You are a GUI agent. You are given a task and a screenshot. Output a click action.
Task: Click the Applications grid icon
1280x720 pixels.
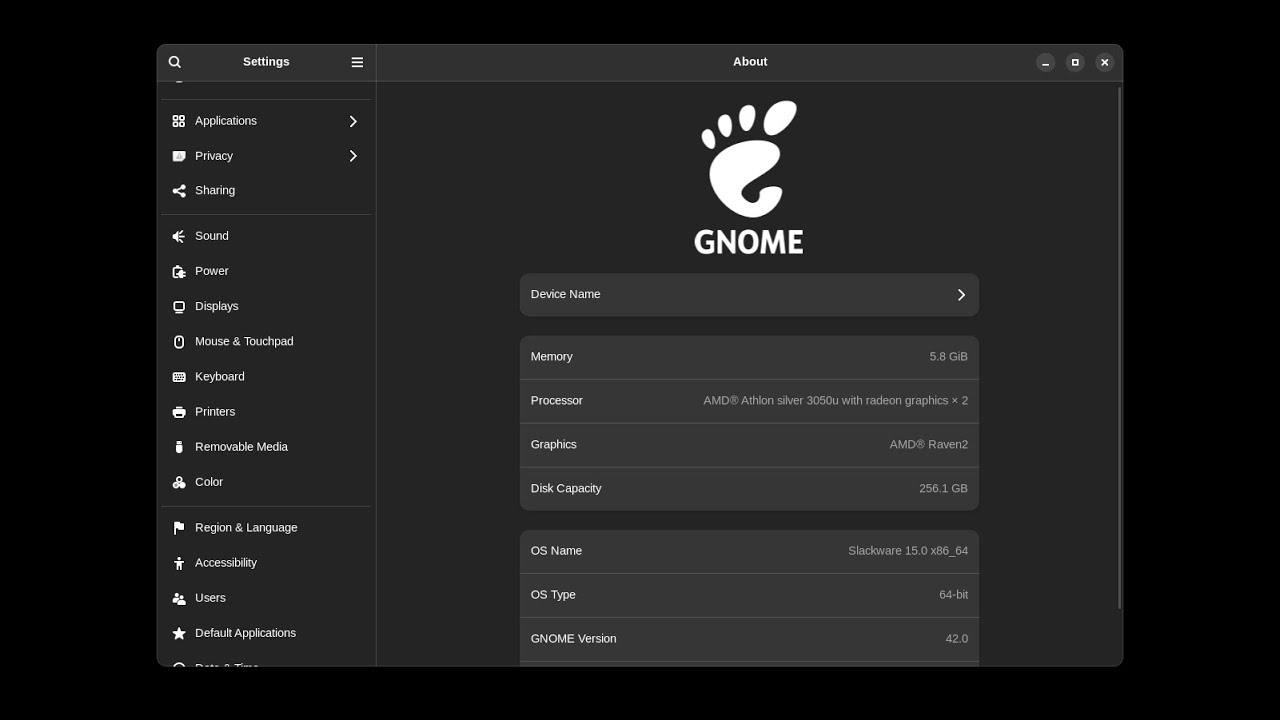click(179, 121)
